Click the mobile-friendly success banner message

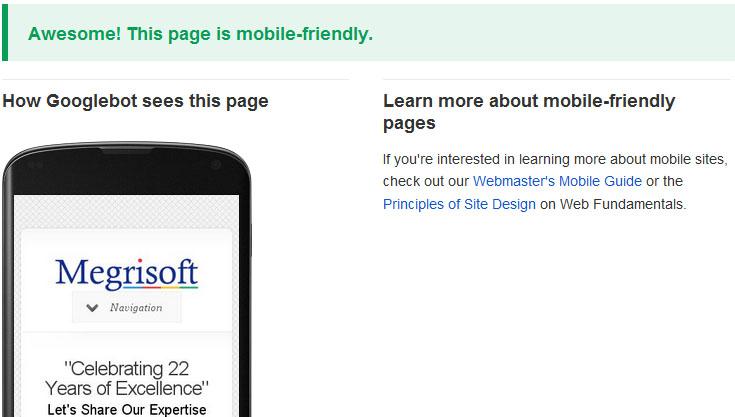click(200, 34)
